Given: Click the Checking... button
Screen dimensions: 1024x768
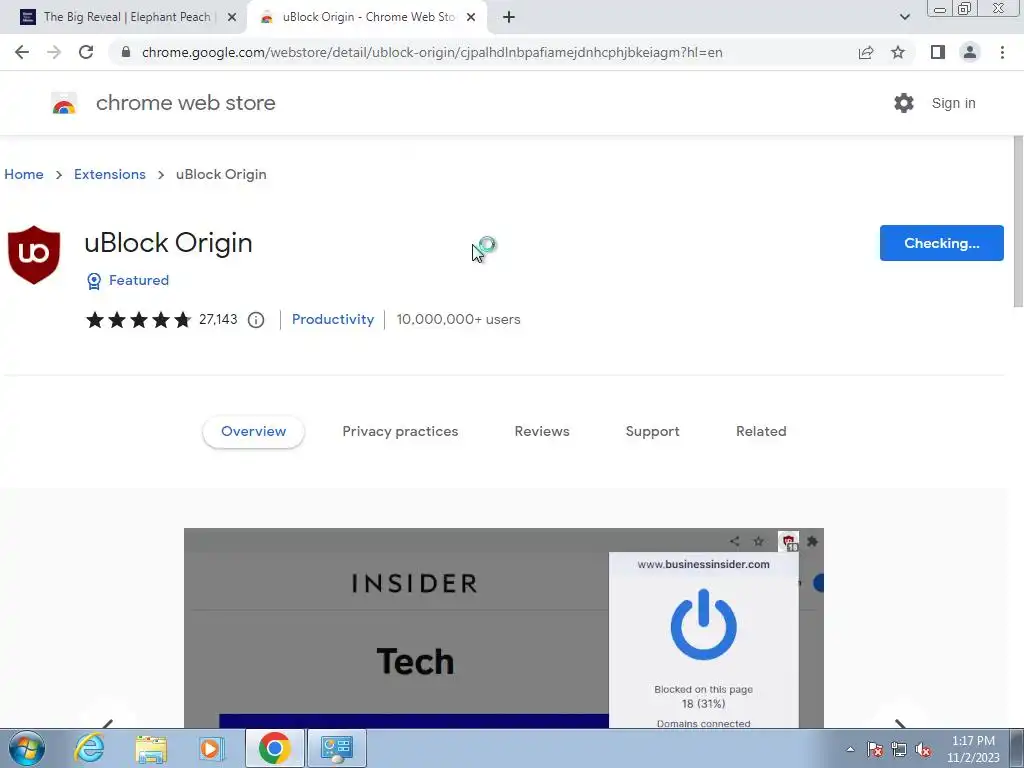Looking at the screenshot, I should (x=941, y=243).
